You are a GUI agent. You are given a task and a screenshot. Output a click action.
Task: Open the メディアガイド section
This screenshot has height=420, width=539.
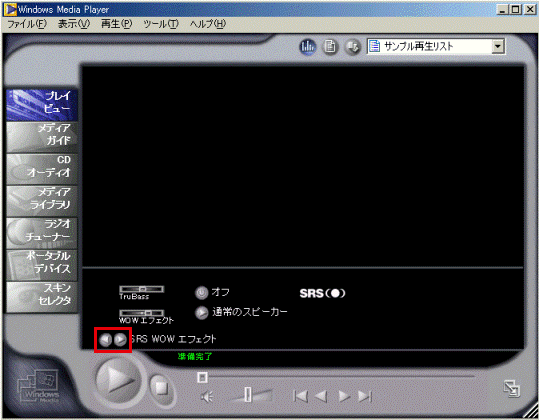pos(42,137)
